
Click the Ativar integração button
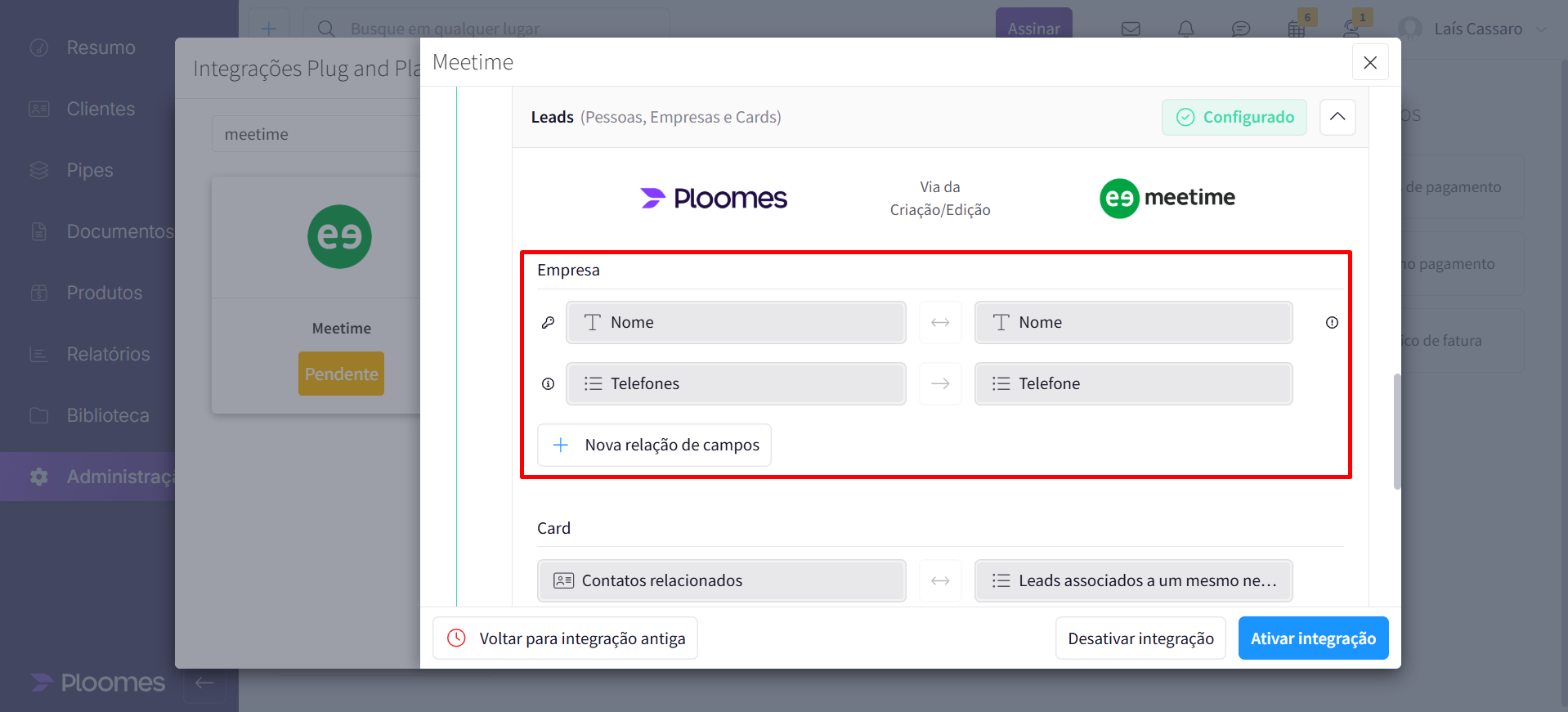click(1313, 638)
